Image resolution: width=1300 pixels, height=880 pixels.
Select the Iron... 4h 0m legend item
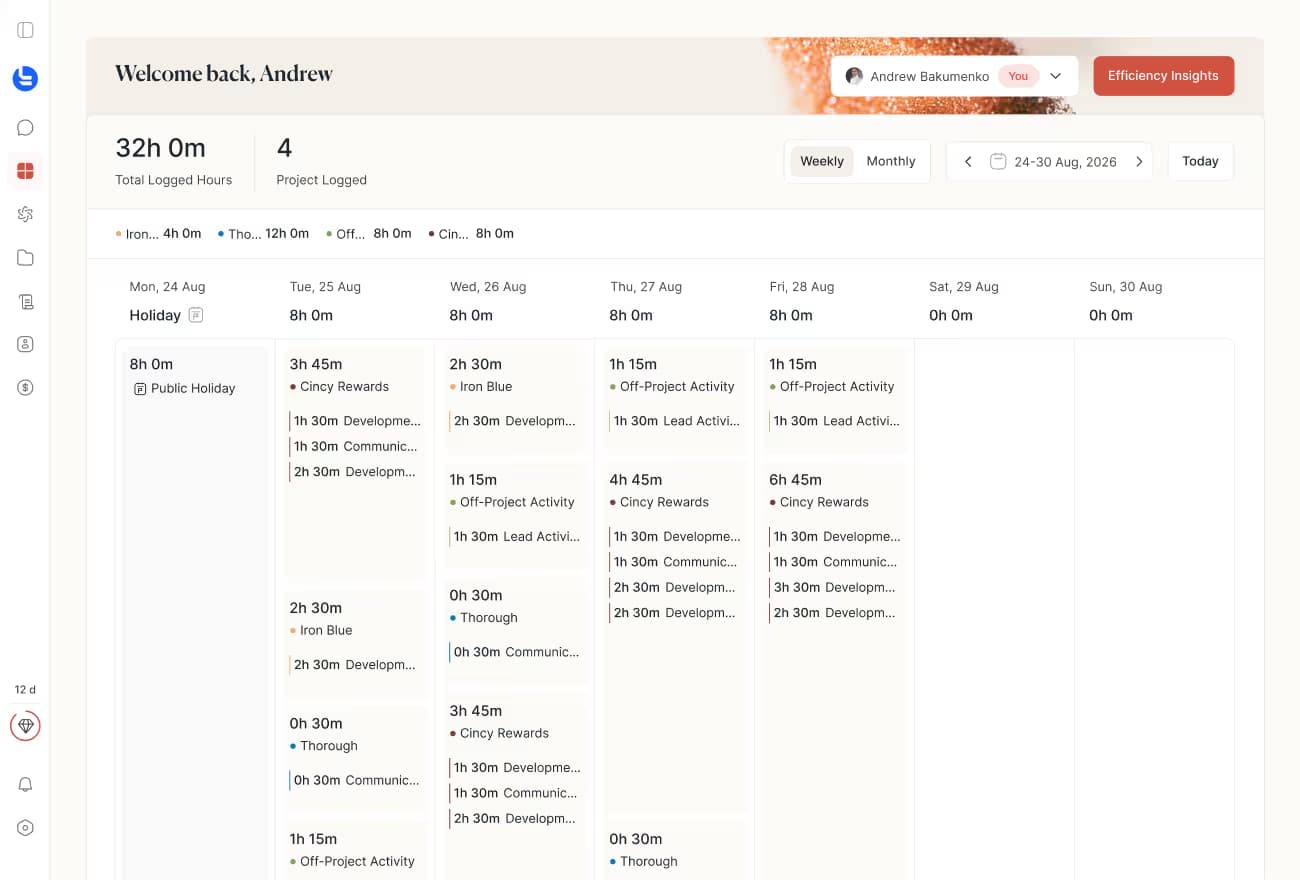[158, 234]
